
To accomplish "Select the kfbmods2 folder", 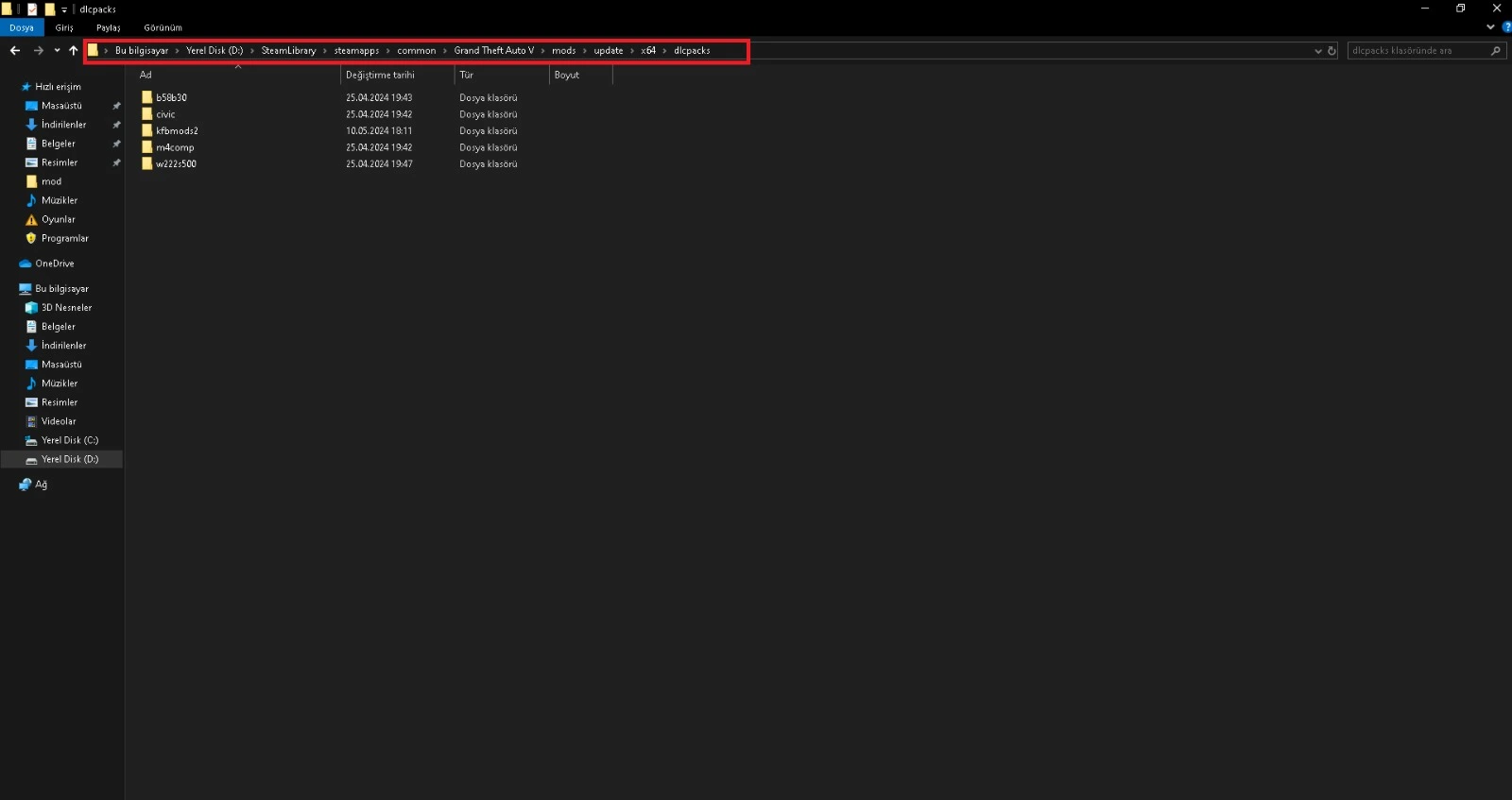I will (x=177, y=131).
